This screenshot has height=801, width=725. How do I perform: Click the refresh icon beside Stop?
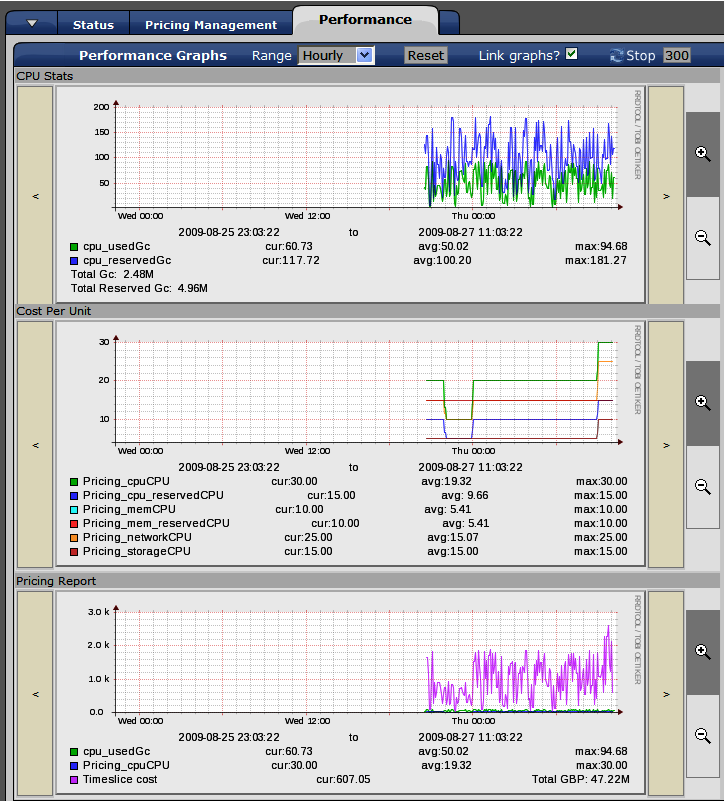tap(616, 56)
